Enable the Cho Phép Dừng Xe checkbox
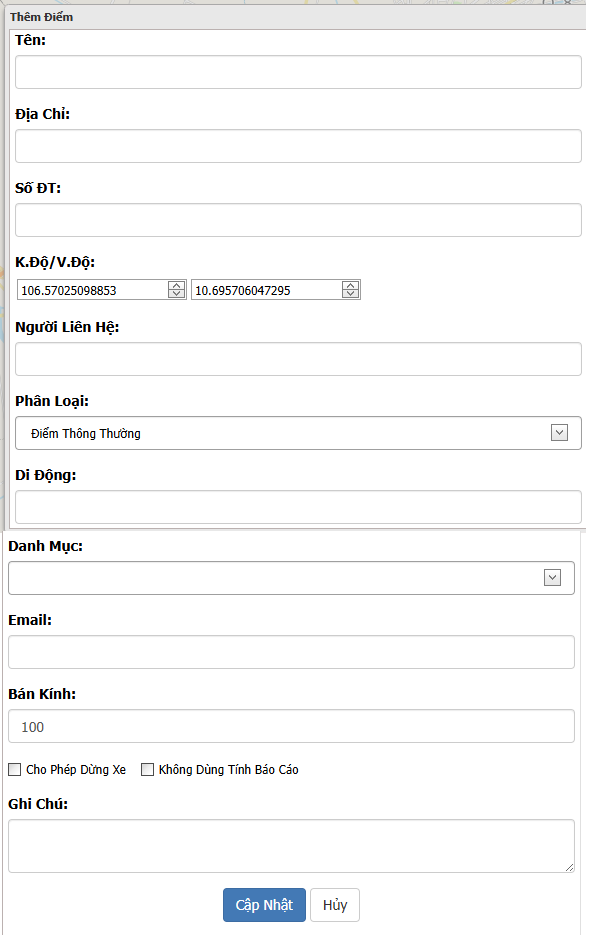 14,769
